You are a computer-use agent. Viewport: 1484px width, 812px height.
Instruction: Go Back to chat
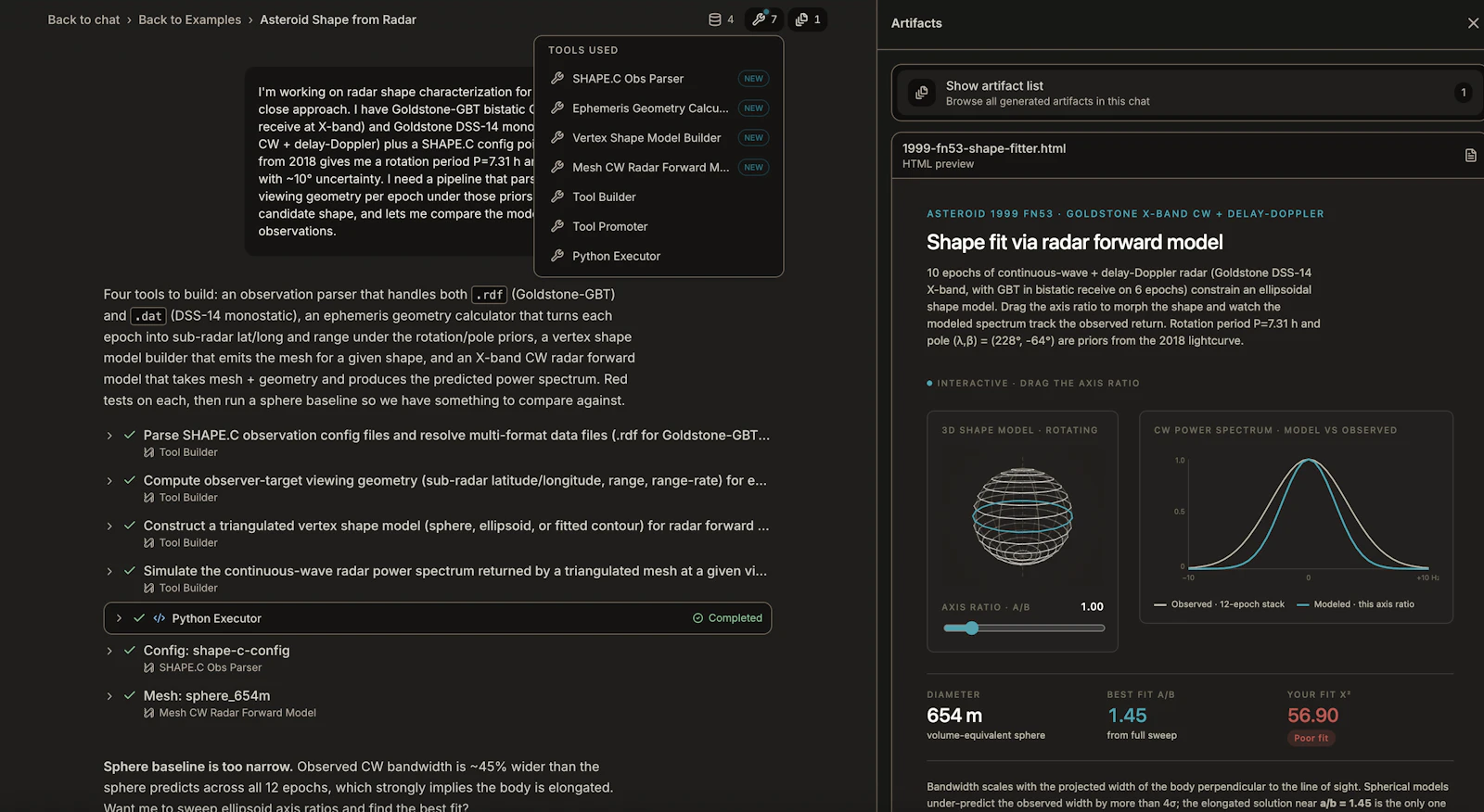(x=83, y=19)
